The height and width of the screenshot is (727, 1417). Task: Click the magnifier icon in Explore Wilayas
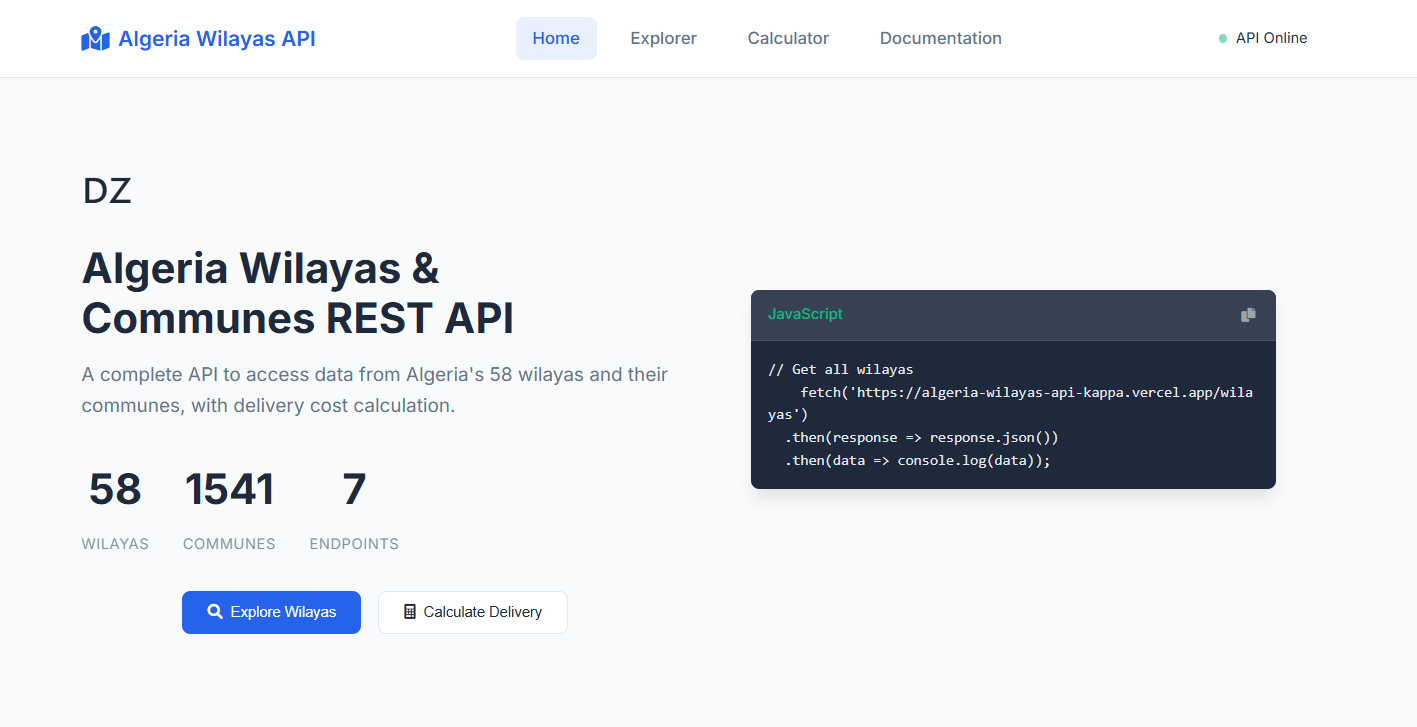[x=214, y=612]
